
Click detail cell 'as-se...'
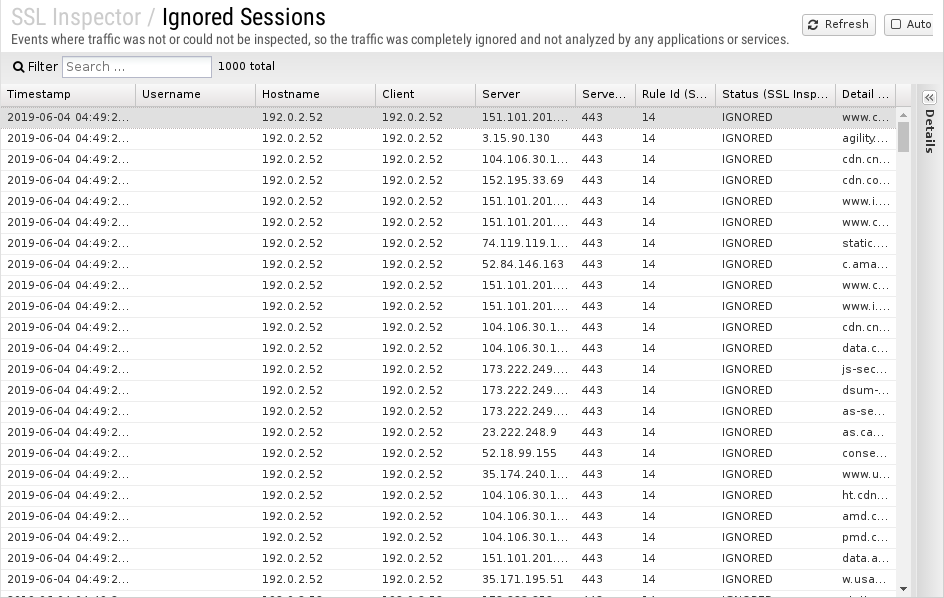coord(865,411)
